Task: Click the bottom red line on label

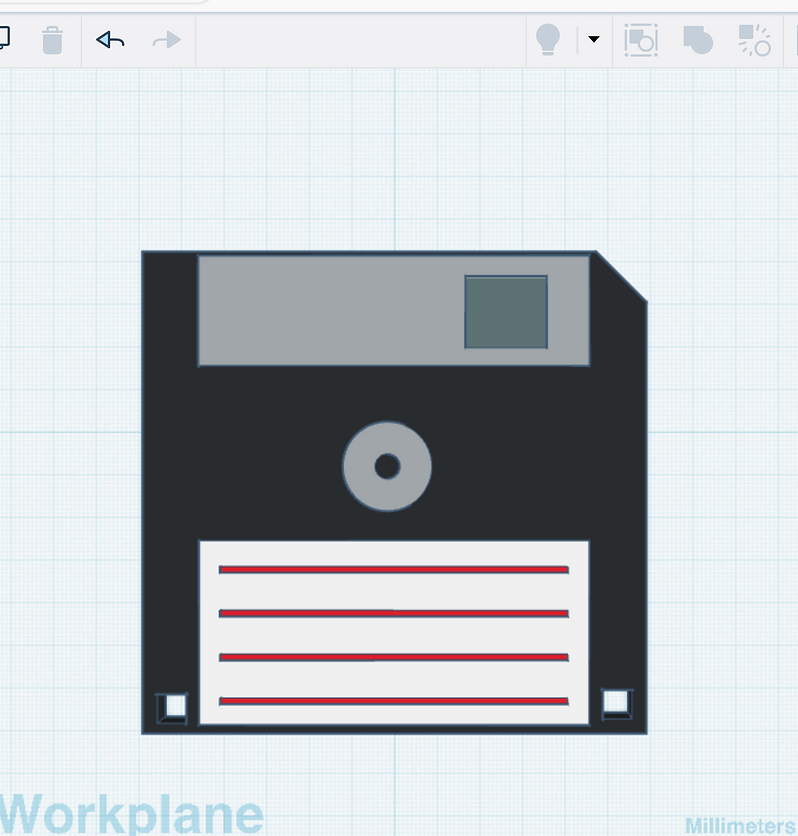Action: pos(393,701)
